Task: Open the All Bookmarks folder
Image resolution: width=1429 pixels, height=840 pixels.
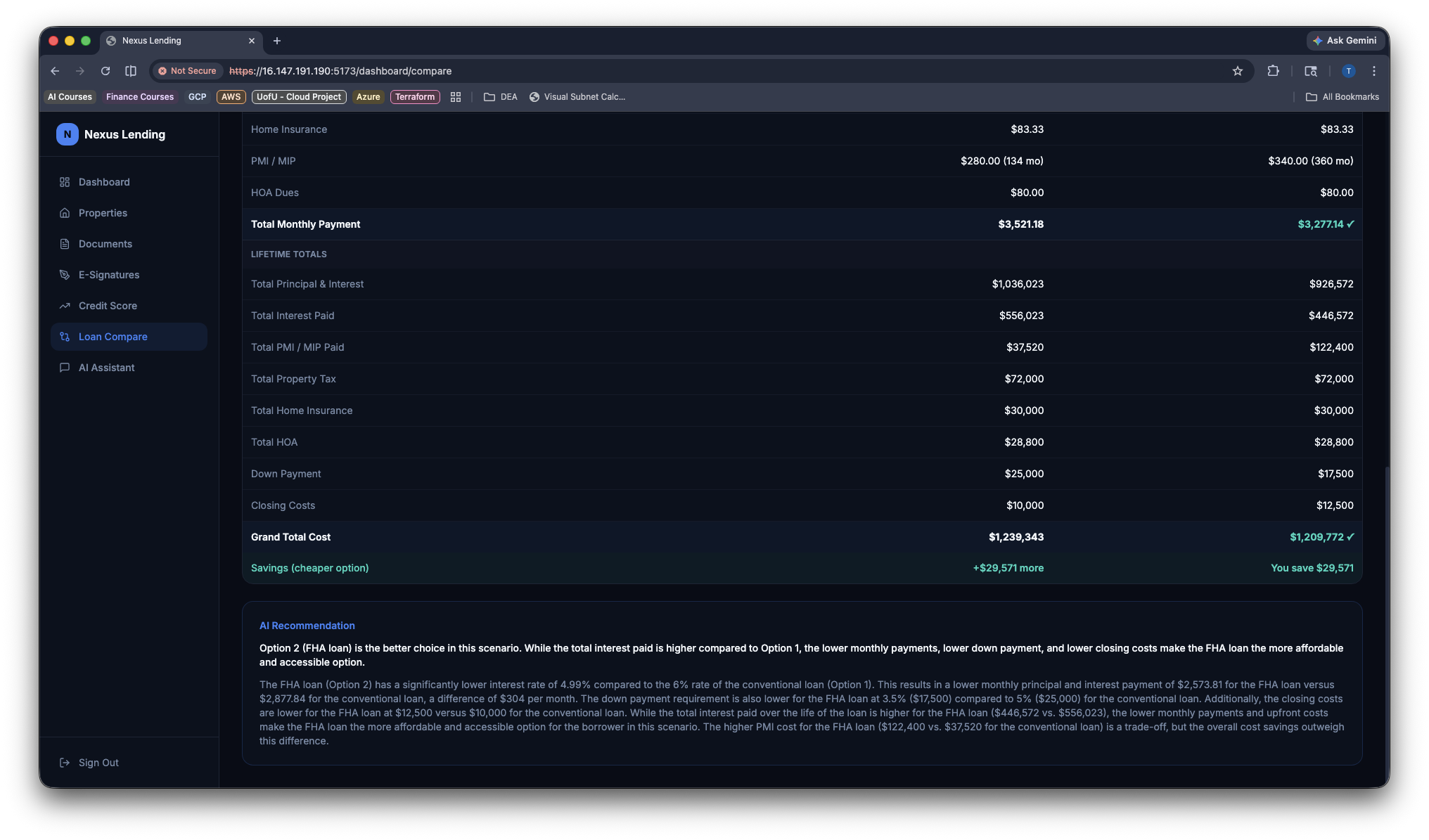Action: (1343, 97)
